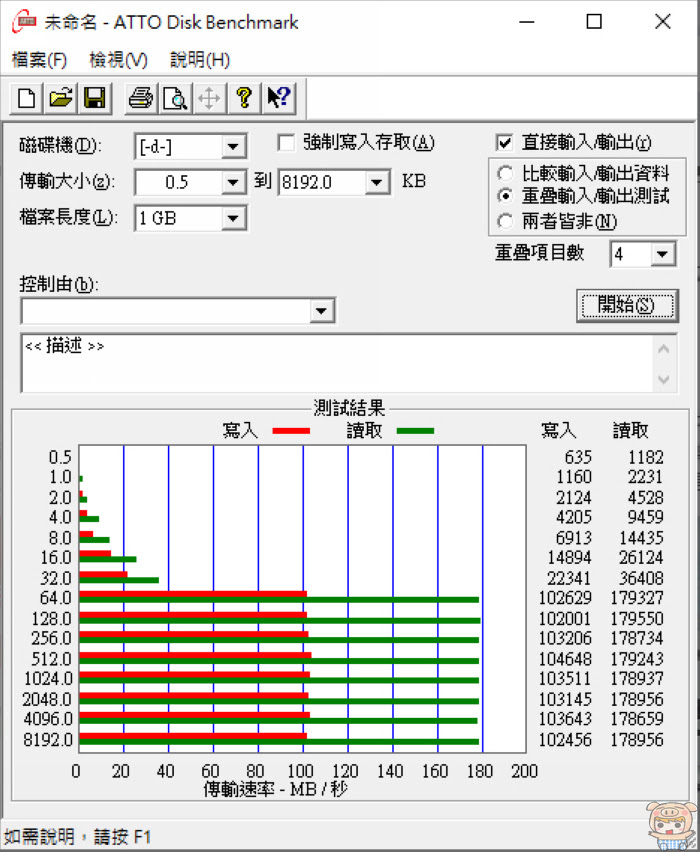Click the read value 179550
This screenshot has height=852, width=700.
point(637,618)
